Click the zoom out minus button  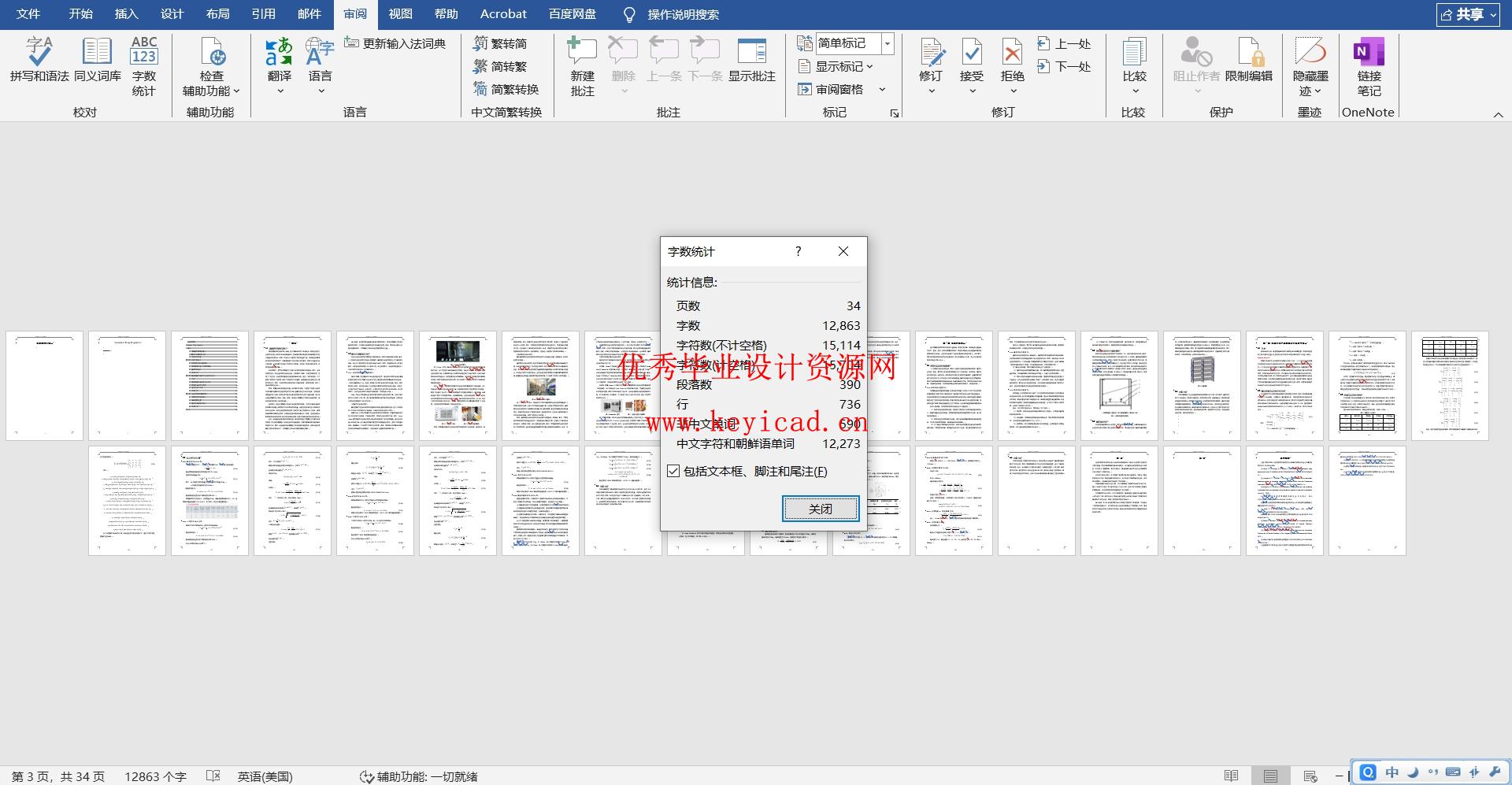coord(1339,776)
